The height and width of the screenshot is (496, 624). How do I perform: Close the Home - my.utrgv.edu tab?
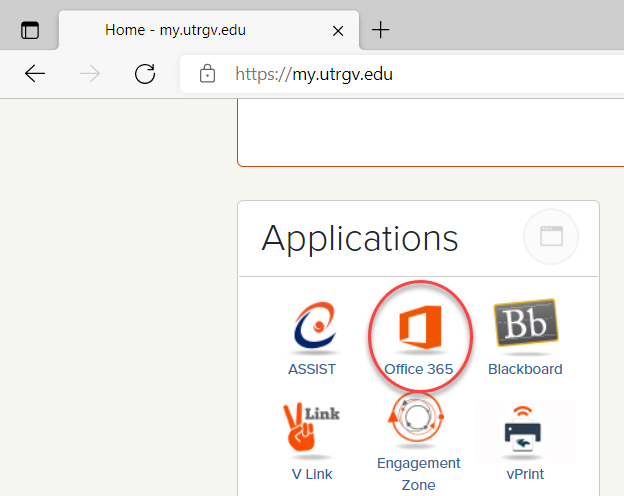(x=338, y=31)
